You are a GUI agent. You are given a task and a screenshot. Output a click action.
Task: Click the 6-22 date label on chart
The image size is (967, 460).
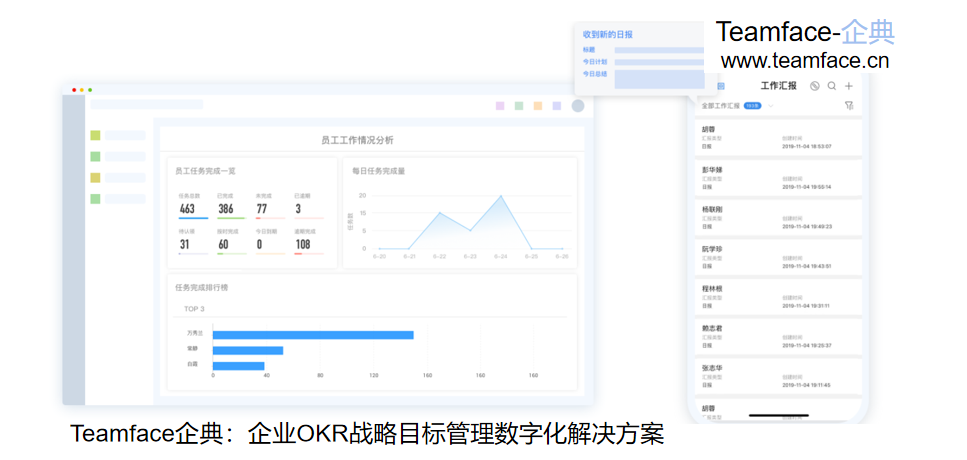click(x=439, y=256)
